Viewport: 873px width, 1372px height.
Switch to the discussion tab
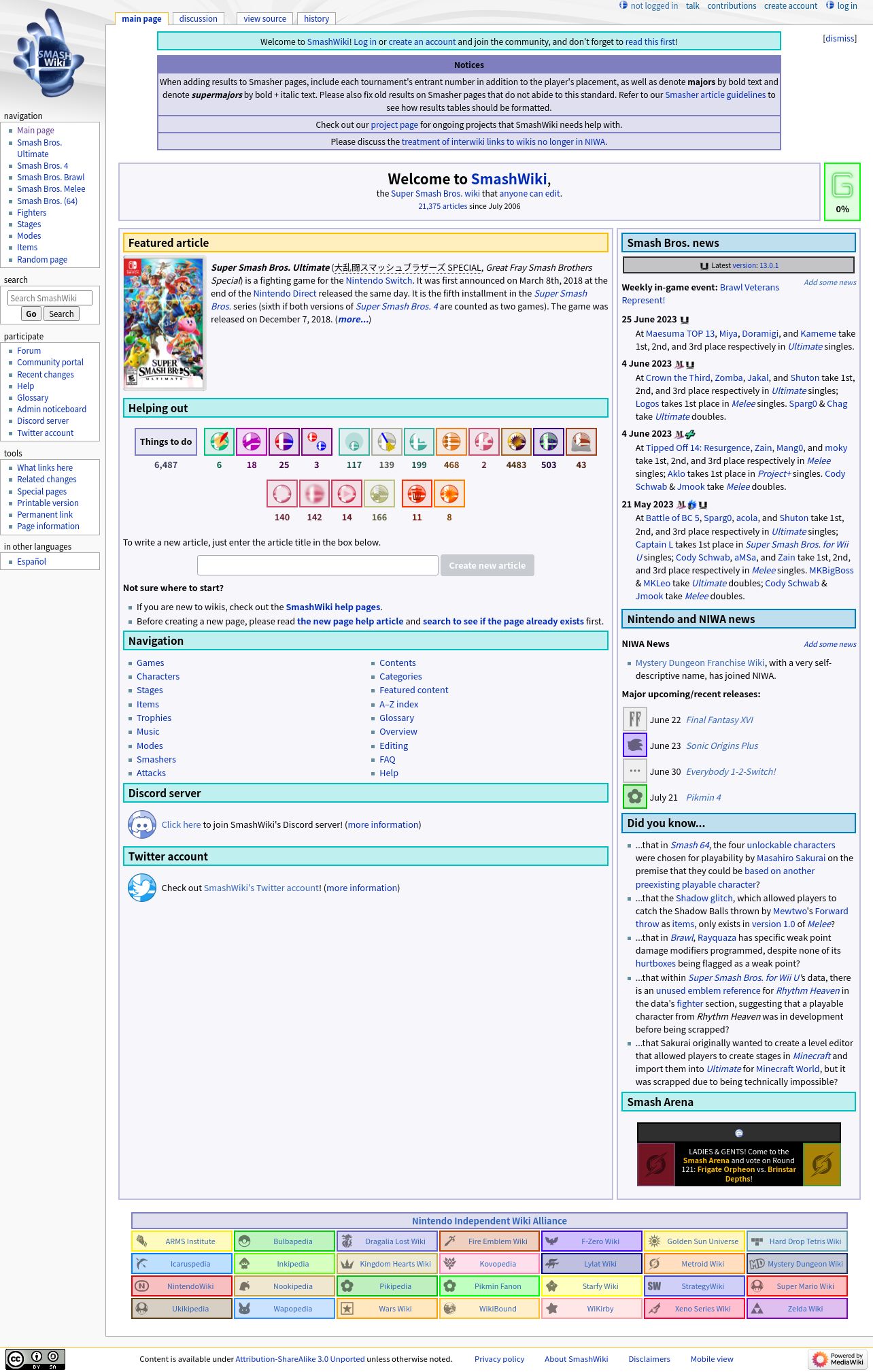click(x=199, y=19)
